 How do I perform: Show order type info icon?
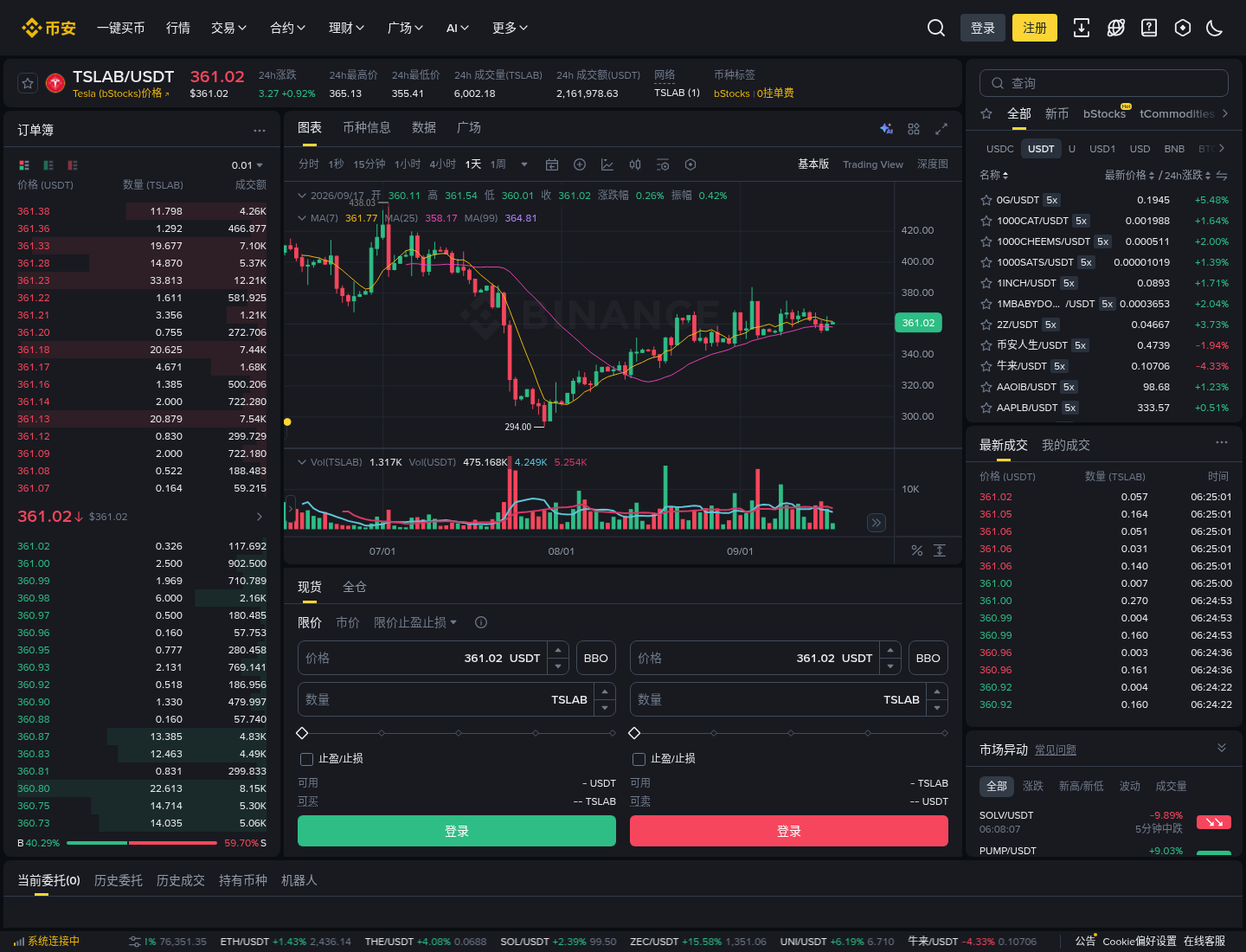[481, 622]
